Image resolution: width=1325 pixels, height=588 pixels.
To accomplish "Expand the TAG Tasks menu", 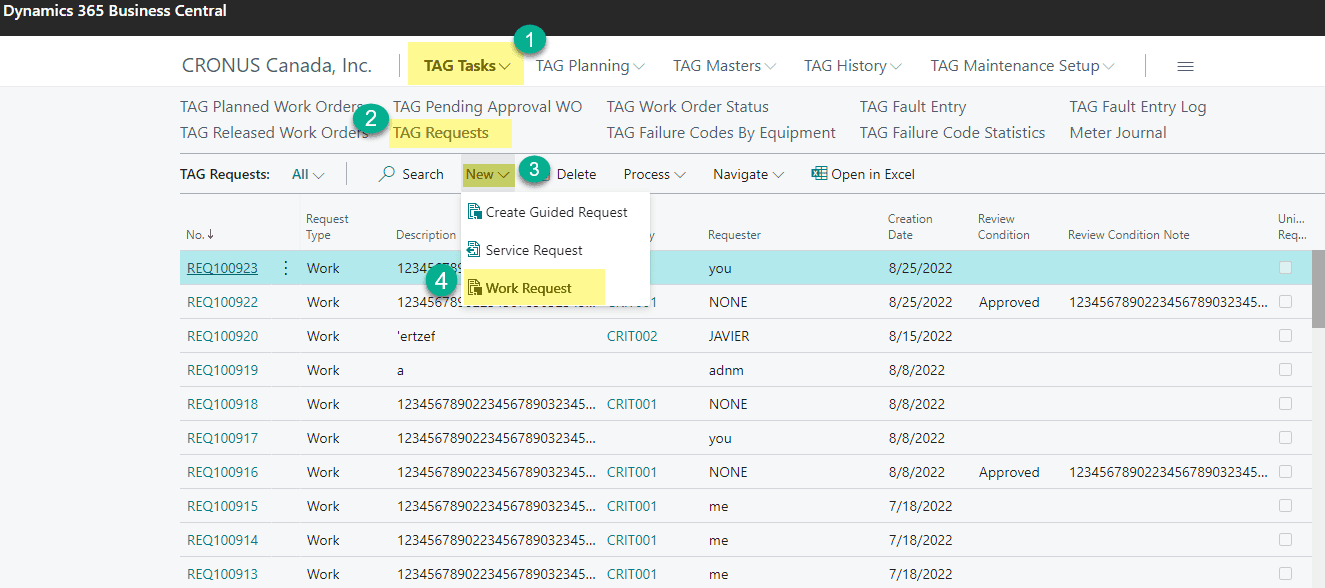I will (x=467, y=66).
